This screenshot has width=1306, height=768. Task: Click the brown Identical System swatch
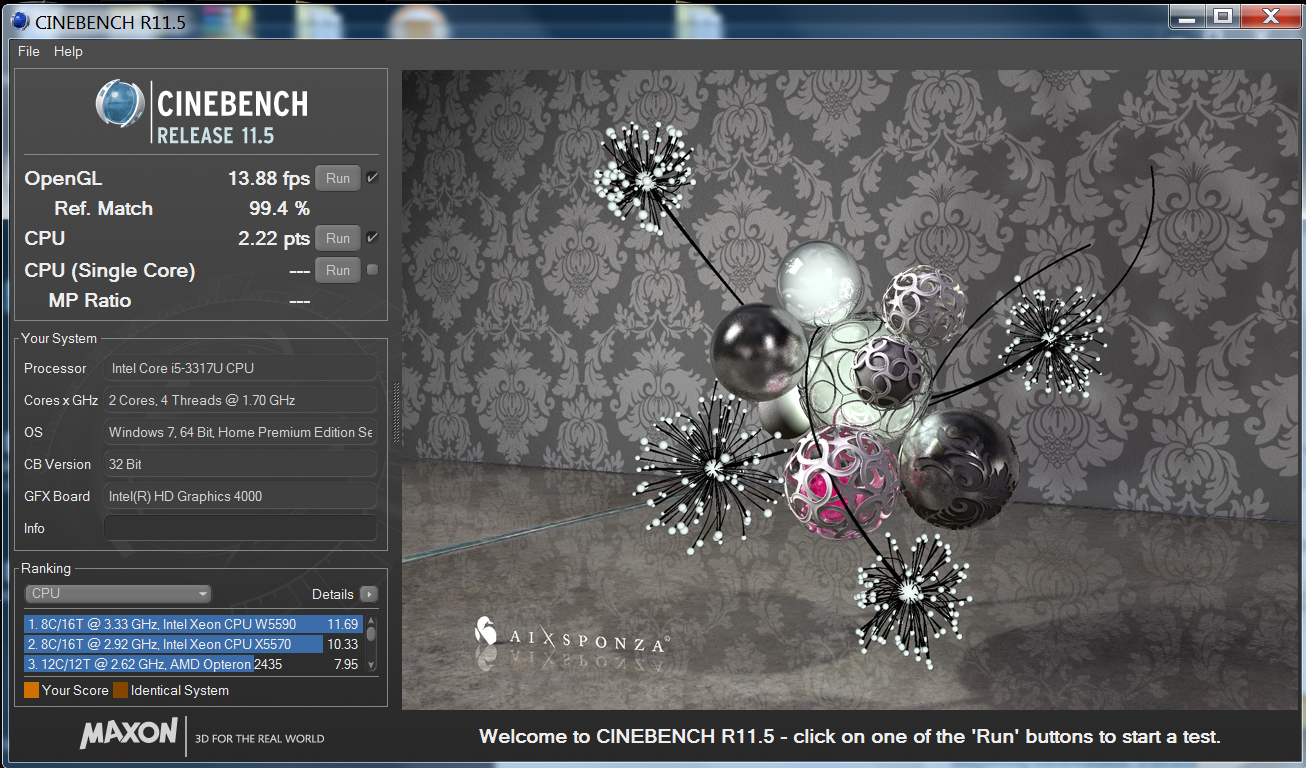tap(120, 690)
